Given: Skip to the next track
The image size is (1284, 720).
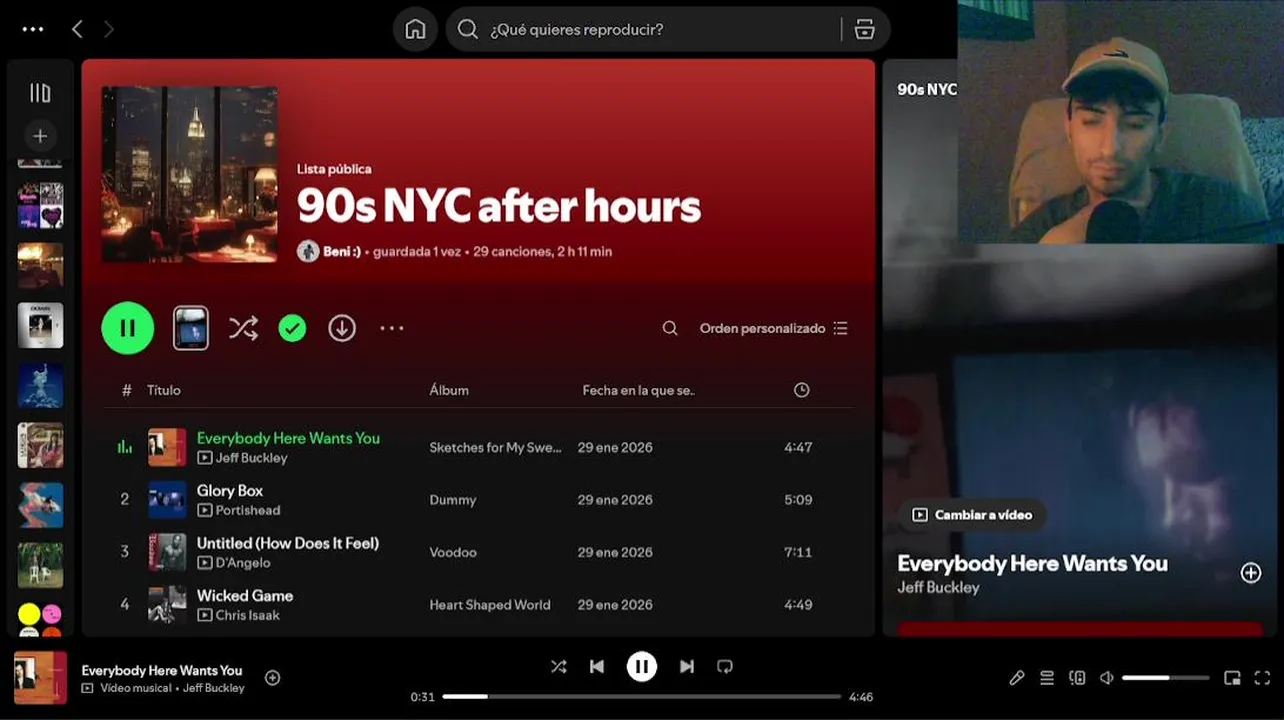Looking at the screenshot, I should (687, 667).
